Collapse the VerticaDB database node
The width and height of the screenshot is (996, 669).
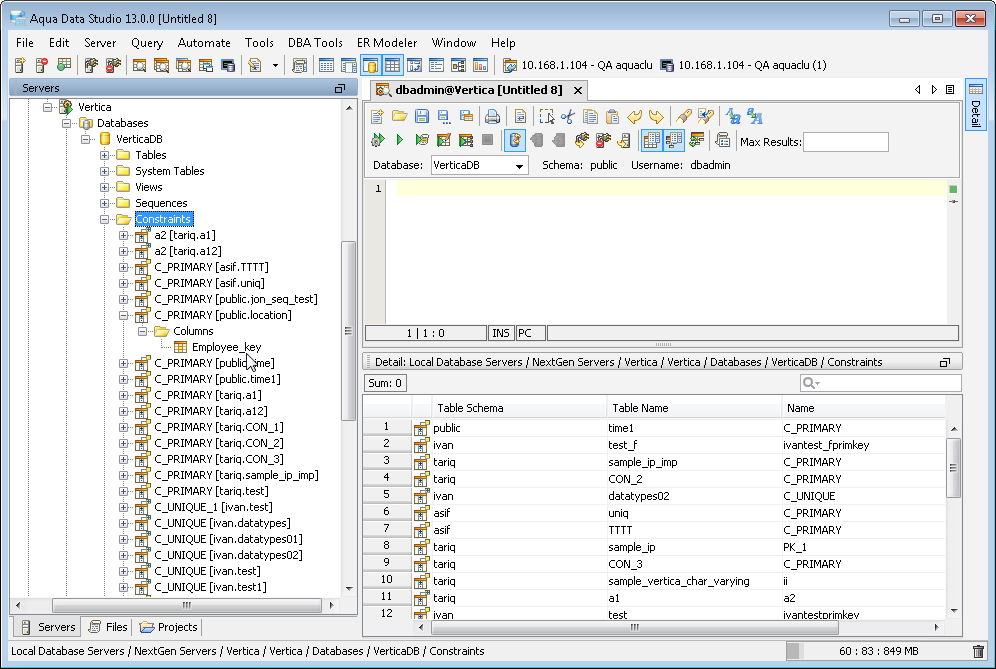click(x=85, y=139)
